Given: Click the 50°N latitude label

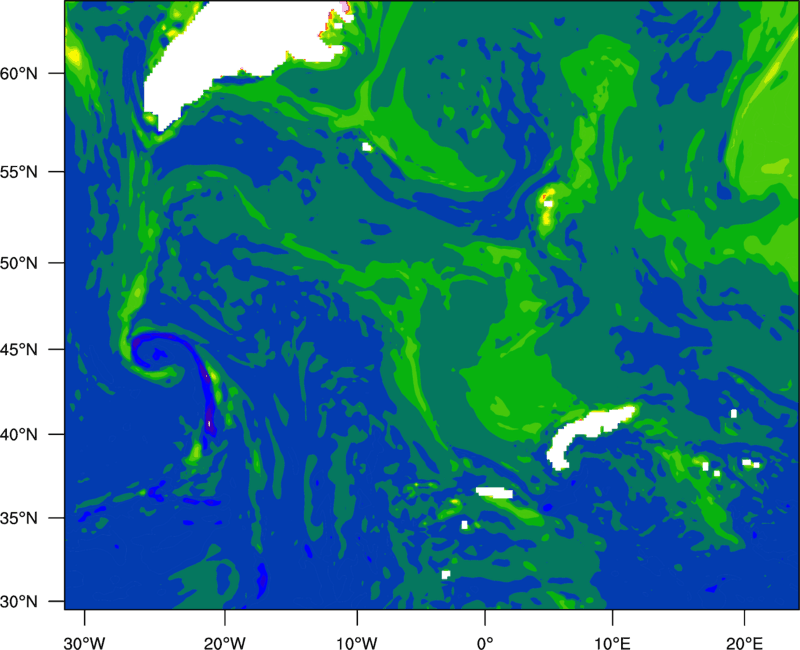Looking at the screenshot, I should click(x=19, y=263).
